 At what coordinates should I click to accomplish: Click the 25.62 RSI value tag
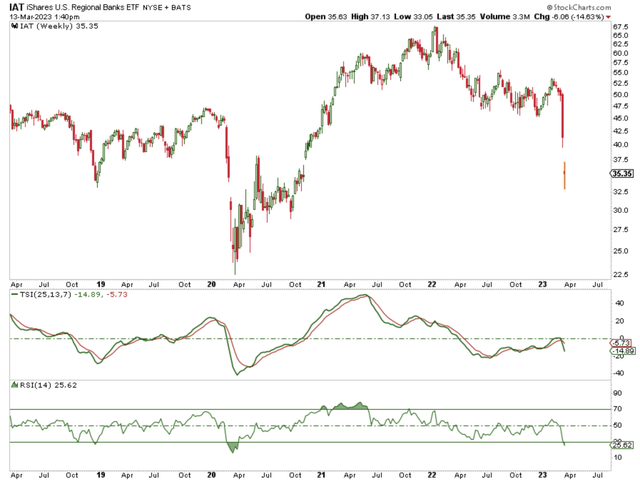[622, 445]
